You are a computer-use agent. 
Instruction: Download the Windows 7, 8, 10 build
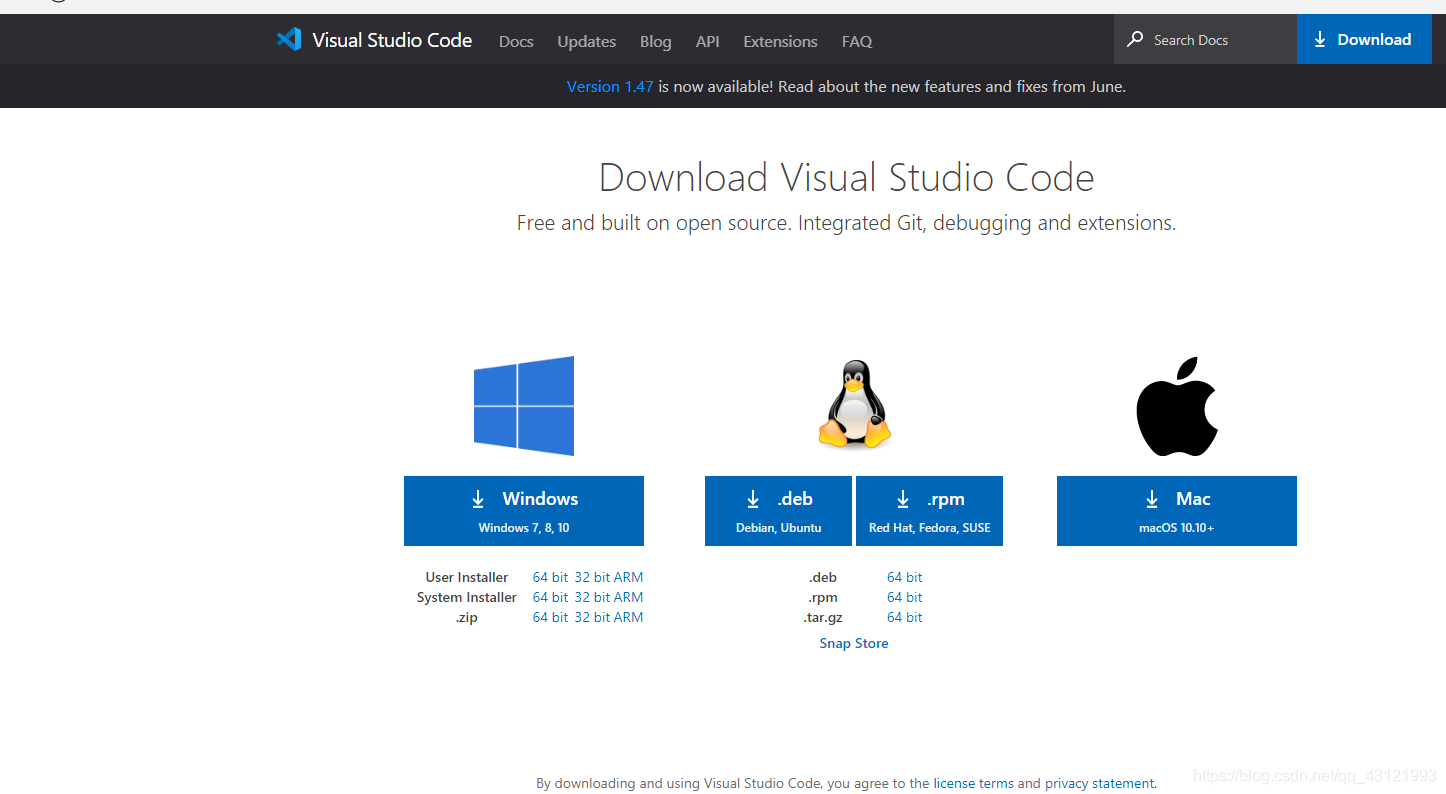point(524,511)
